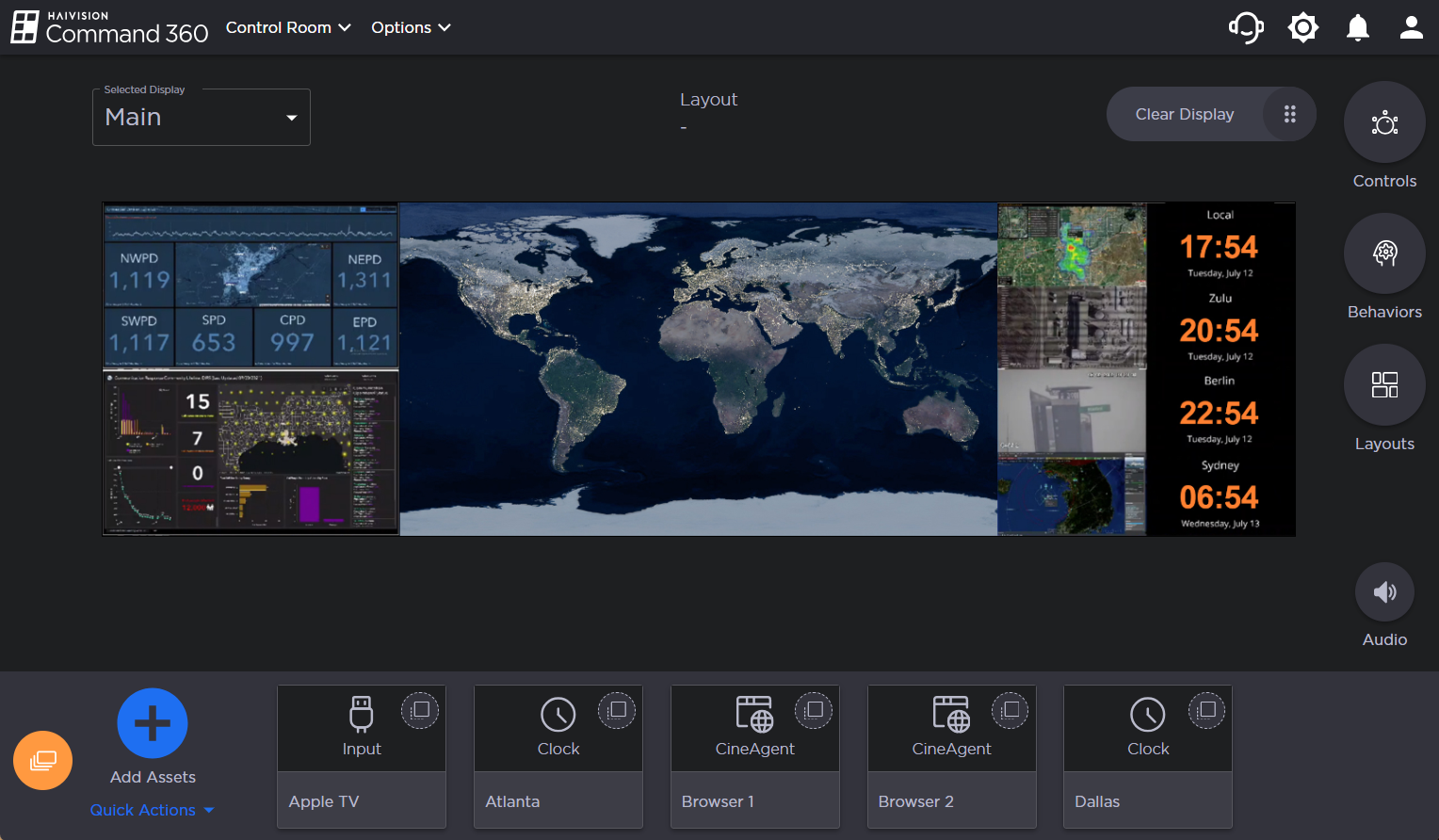Expand the Options chevron in the top bar

pos(445,27)
